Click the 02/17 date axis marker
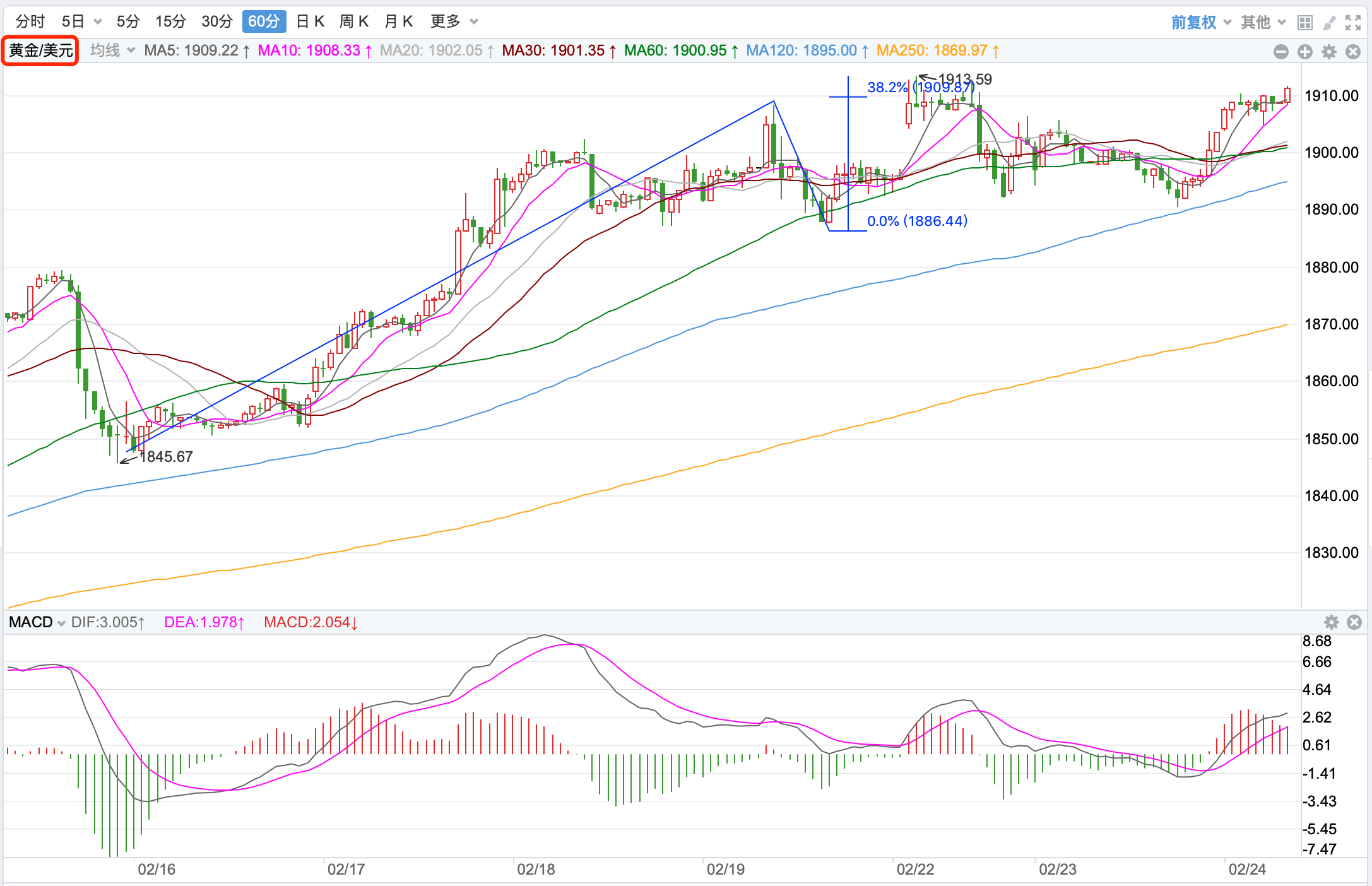This screenshot has height=886, width=1372. pos(346,870)
